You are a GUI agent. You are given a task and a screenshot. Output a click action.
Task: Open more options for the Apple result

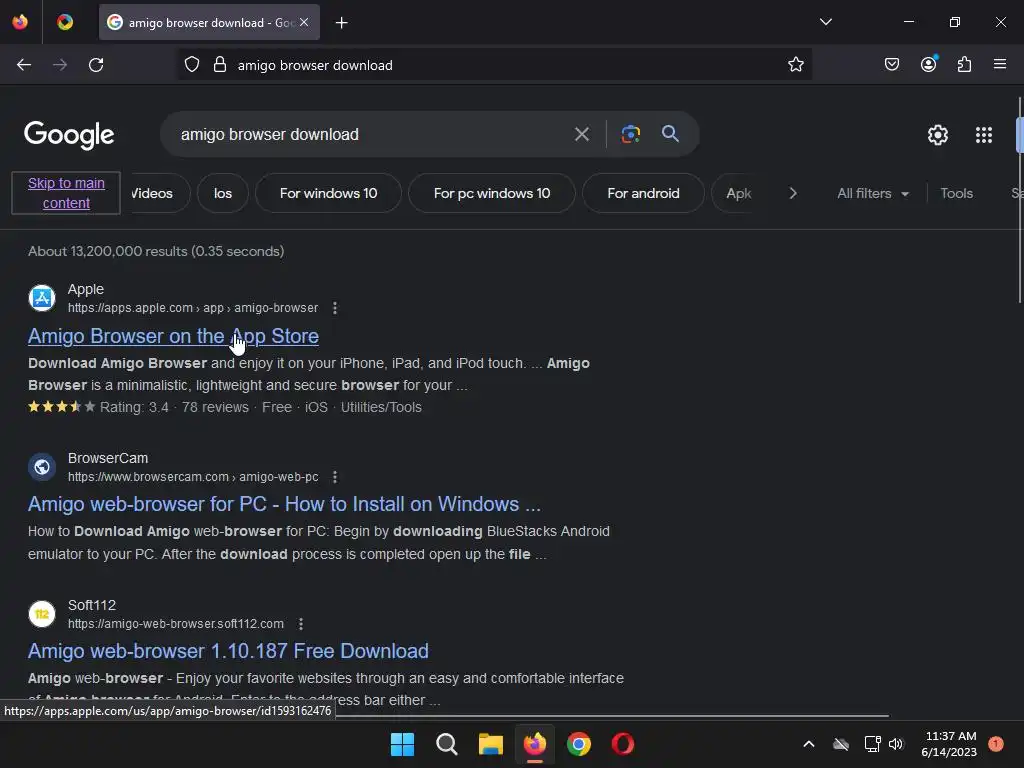[335, 308]
